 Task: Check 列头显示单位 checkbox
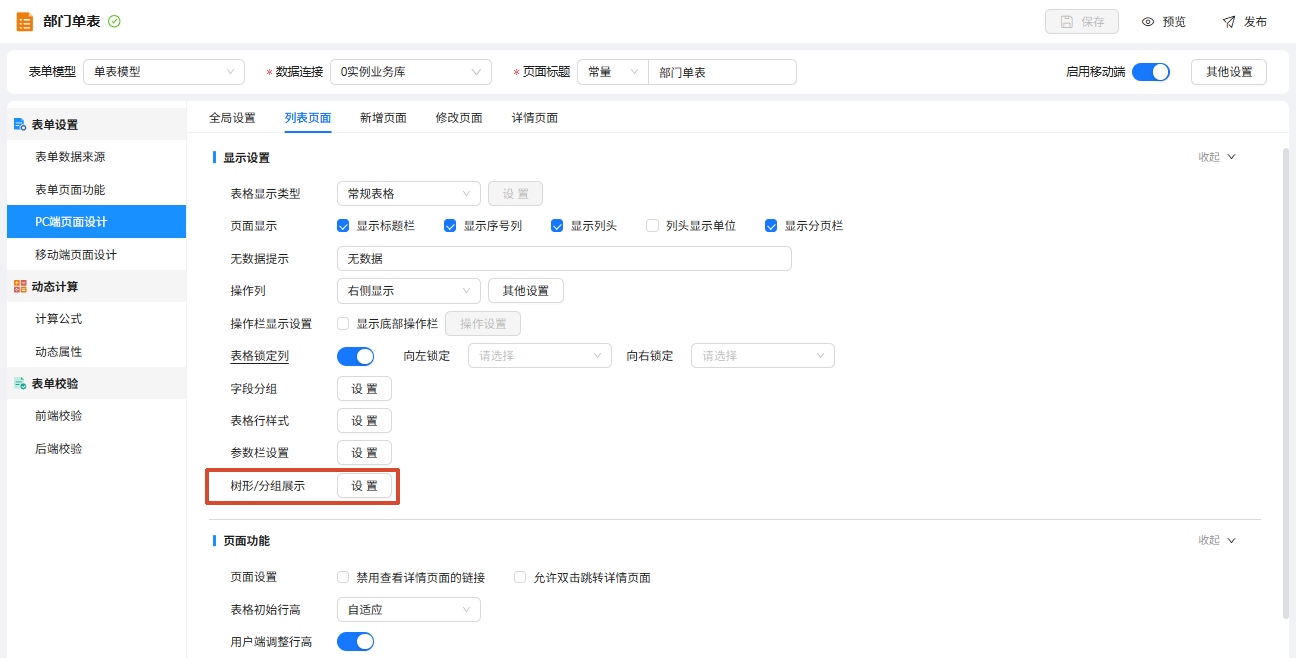tap(652, 226)
